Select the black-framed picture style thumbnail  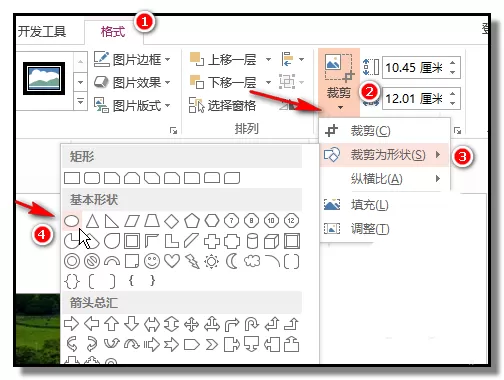pyautogui.click(x=44, y=79)
